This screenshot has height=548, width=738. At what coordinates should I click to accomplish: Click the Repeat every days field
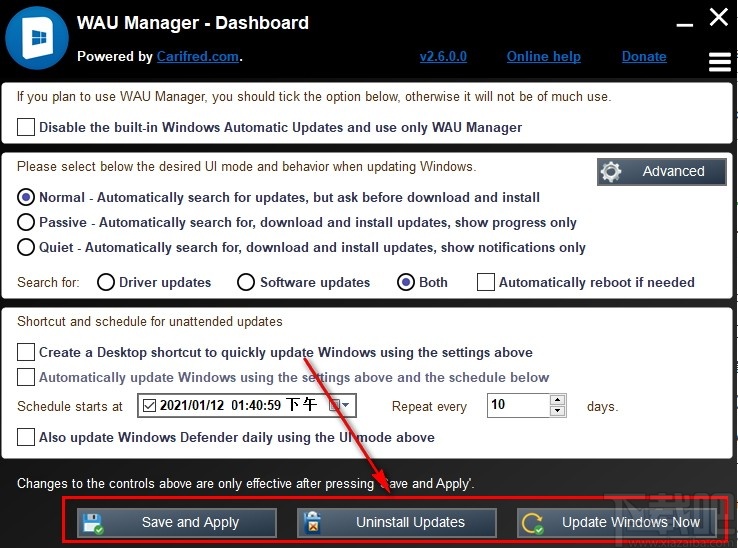[x=518, y=405]
